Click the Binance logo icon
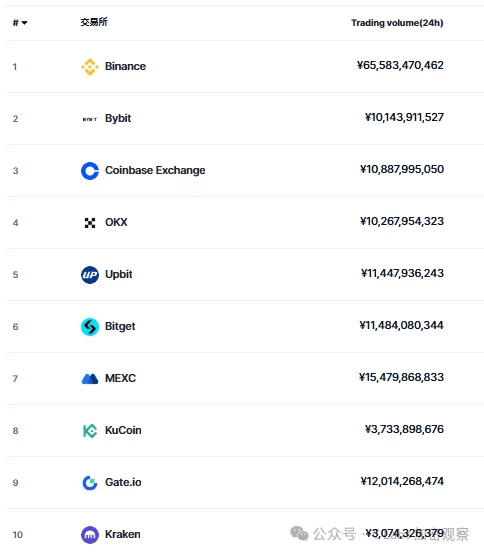This screenshot has height=553, width=484. click(90, 67)
